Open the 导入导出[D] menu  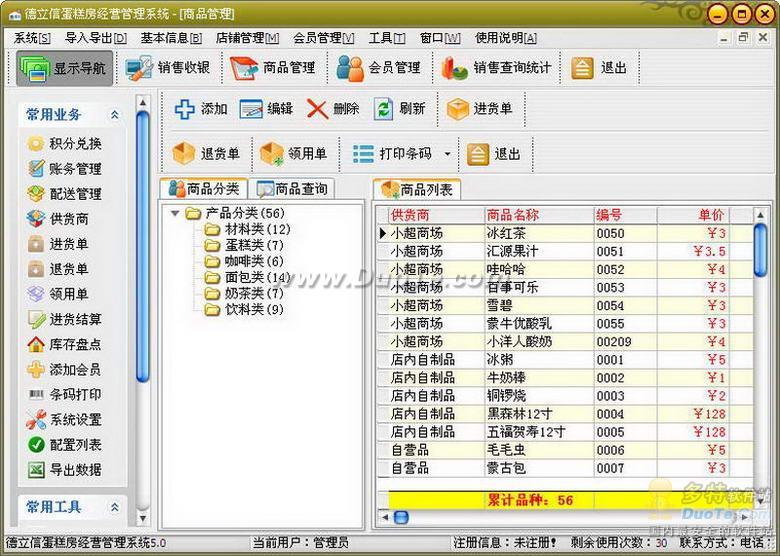point(96,38)
